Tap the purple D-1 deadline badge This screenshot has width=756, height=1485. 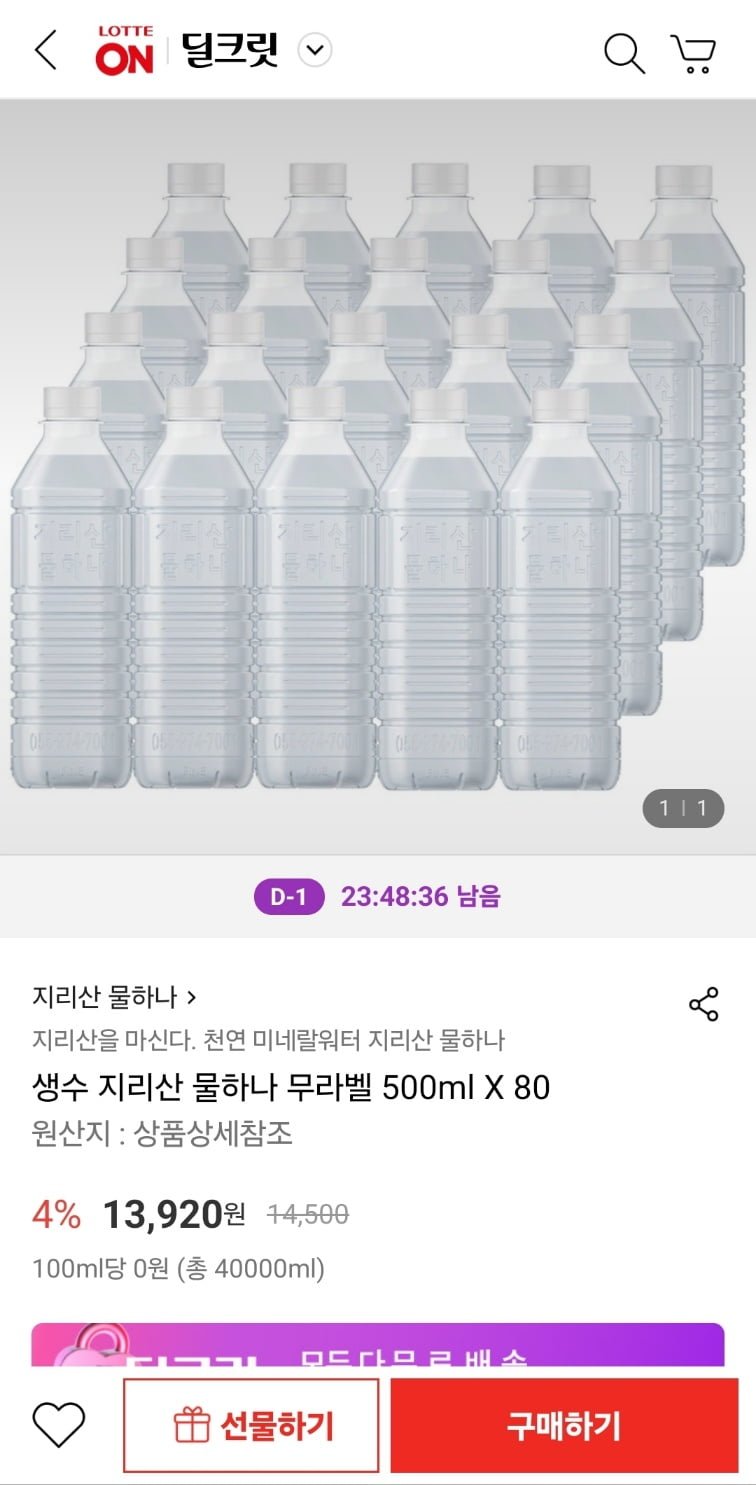pyautogui.click(x=289, y=896)
